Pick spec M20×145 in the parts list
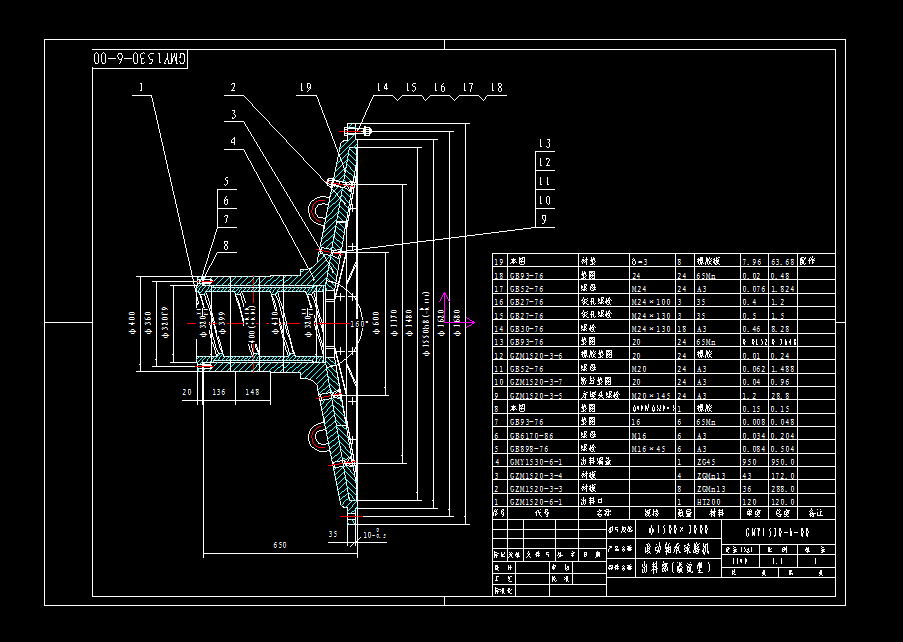Image resolution: width=903 pixels, height=642 pixels. click(x=651, y=396)
